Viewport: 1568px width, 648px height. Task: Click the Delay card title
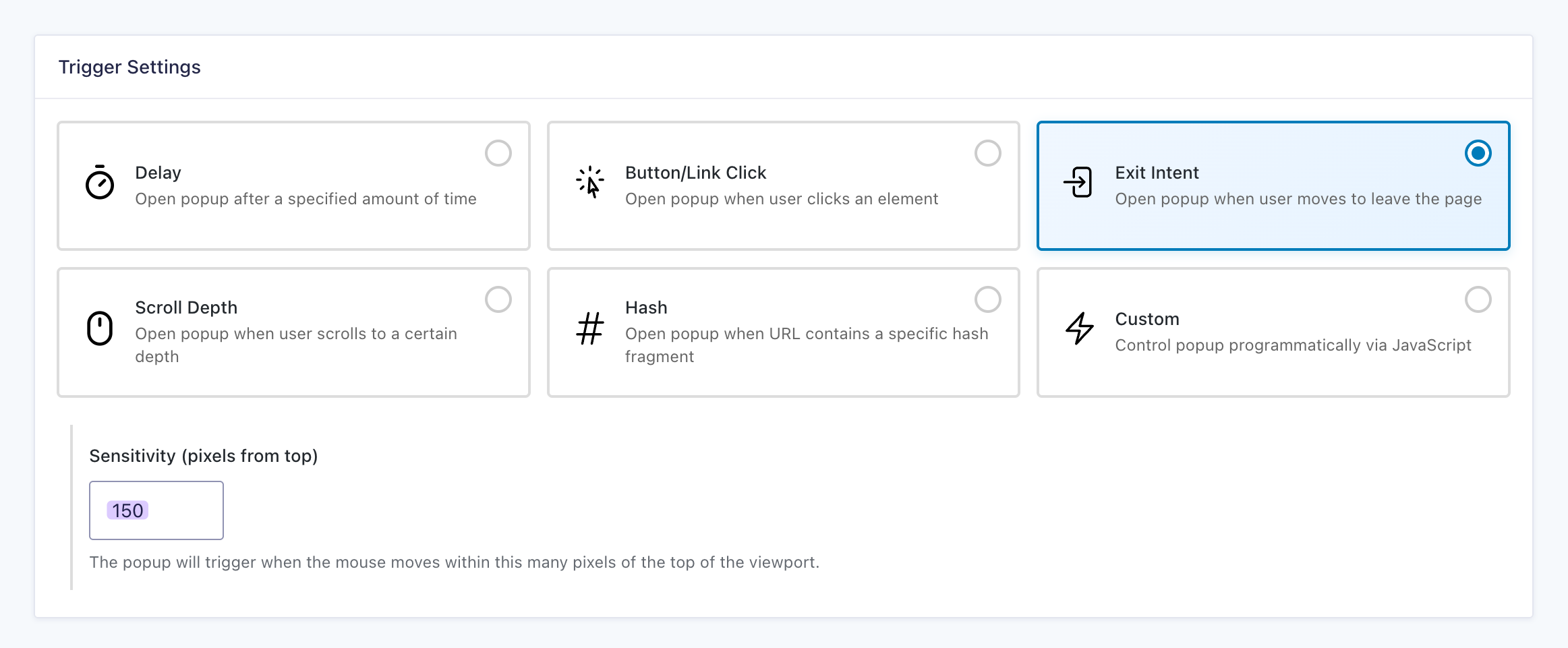click(x=158, y=173)
